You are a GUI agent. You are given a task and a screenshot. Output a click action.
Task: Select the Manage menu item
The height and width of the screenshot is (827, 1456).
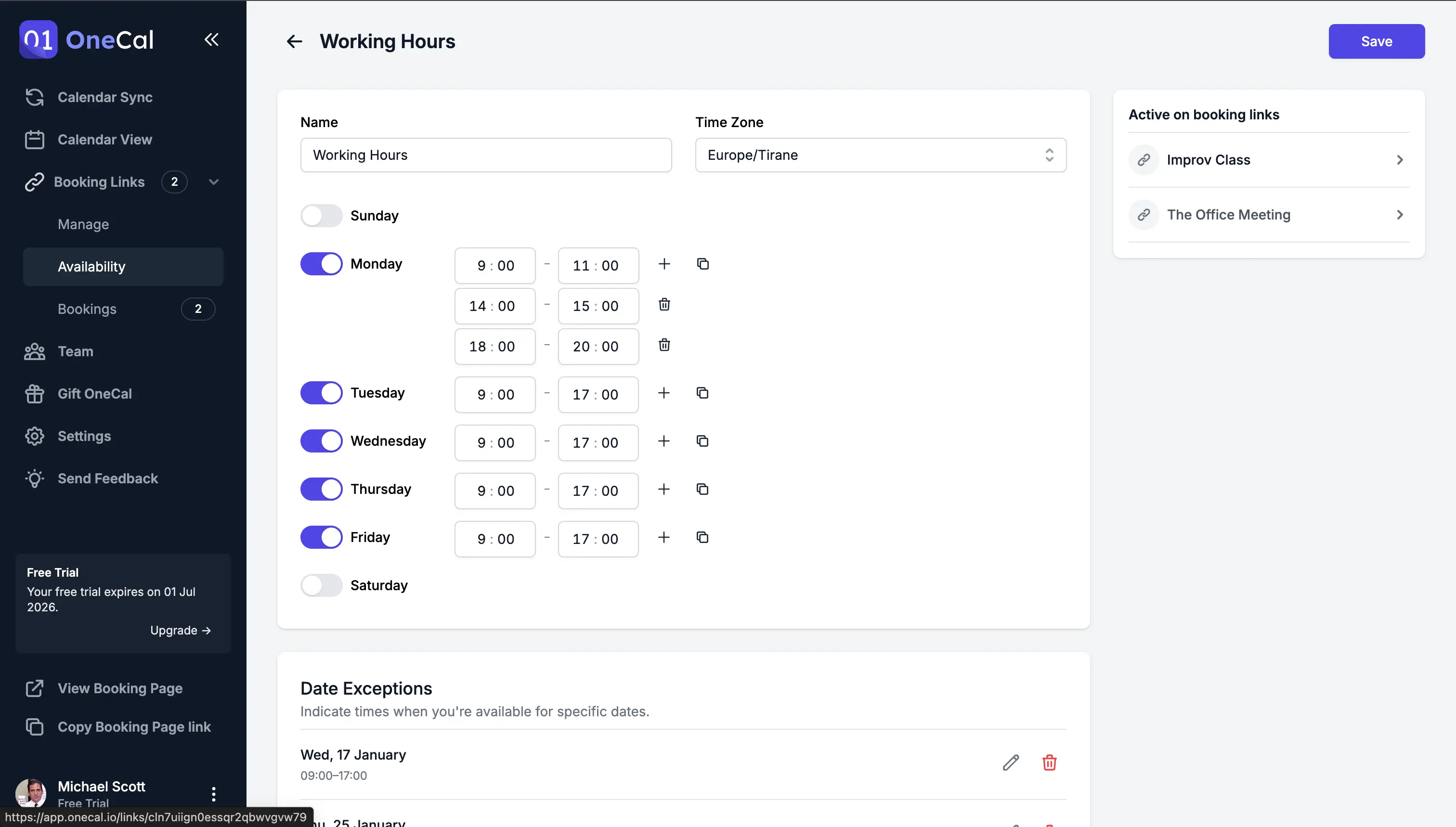point(83,224)
